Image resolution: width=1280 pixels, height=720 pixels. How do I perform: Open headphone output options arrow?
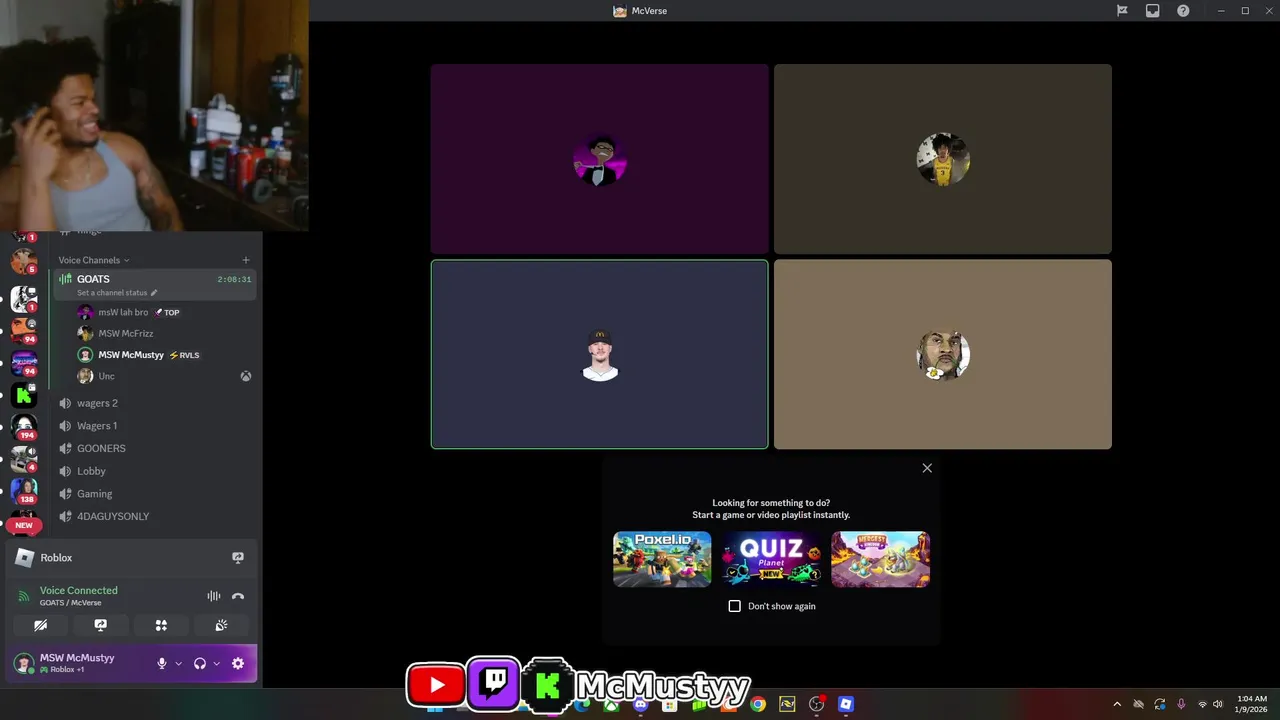point(216,663)
